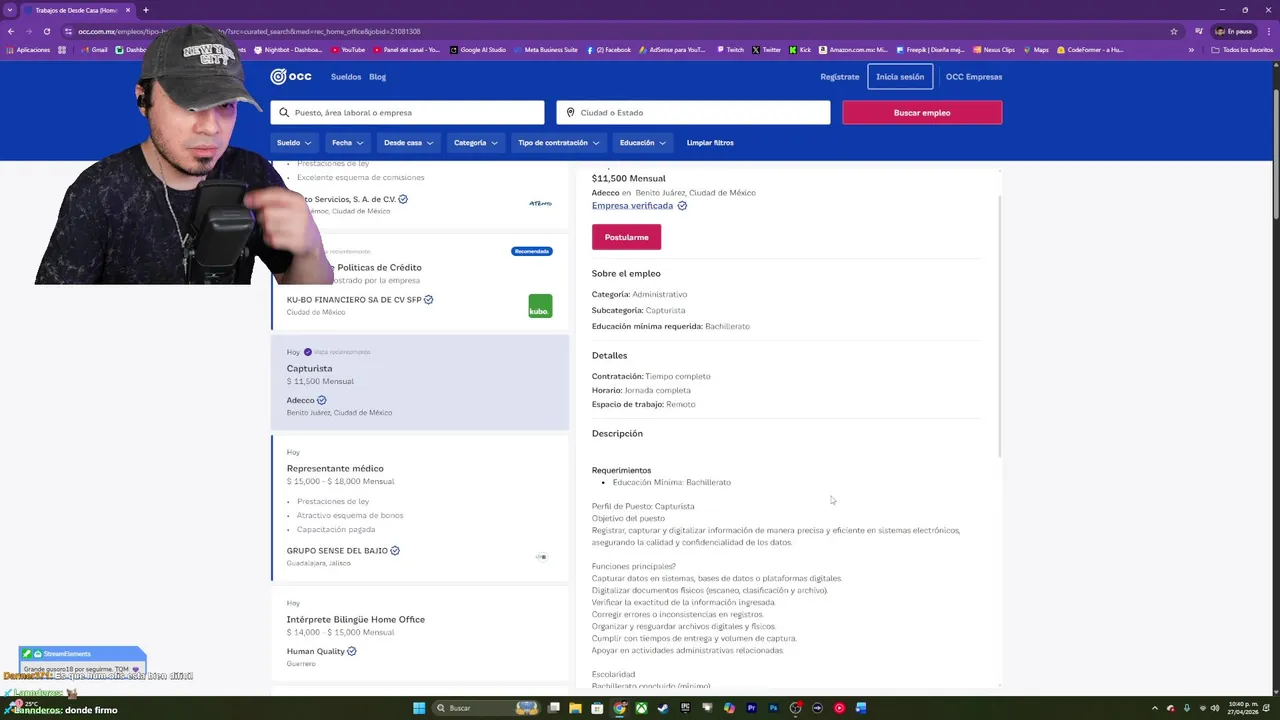Open the Blog menu item

pos(377,77)
